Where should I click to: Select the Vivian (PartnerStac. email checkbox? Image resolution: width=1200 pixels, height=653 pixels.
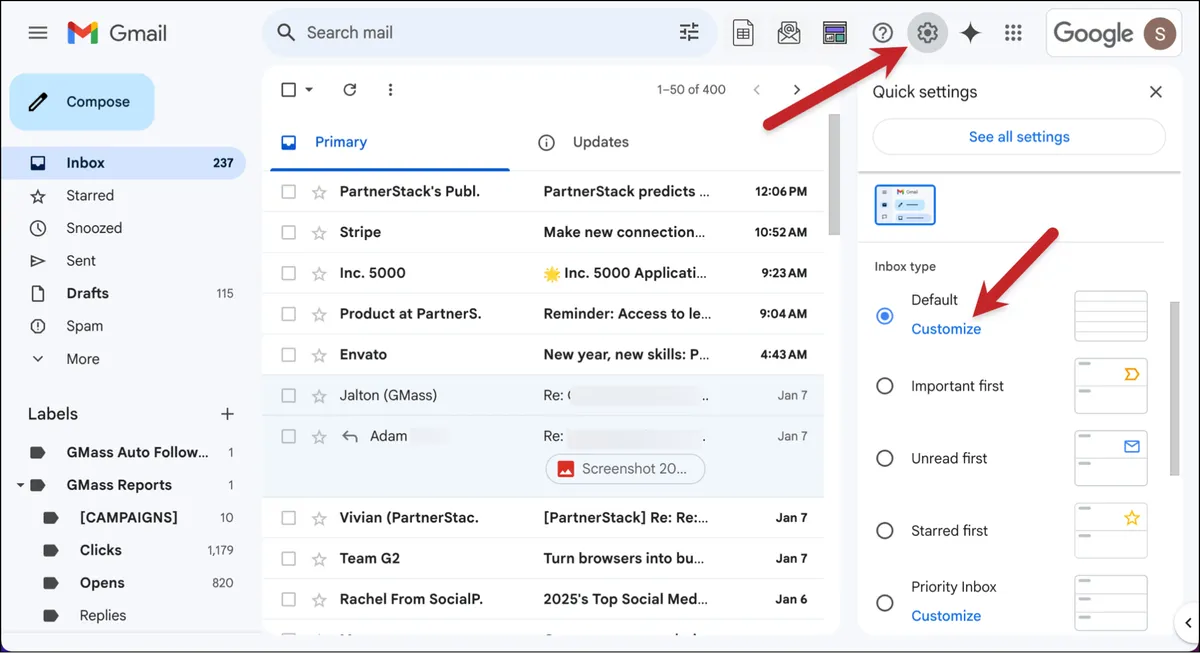coord(288,518)
